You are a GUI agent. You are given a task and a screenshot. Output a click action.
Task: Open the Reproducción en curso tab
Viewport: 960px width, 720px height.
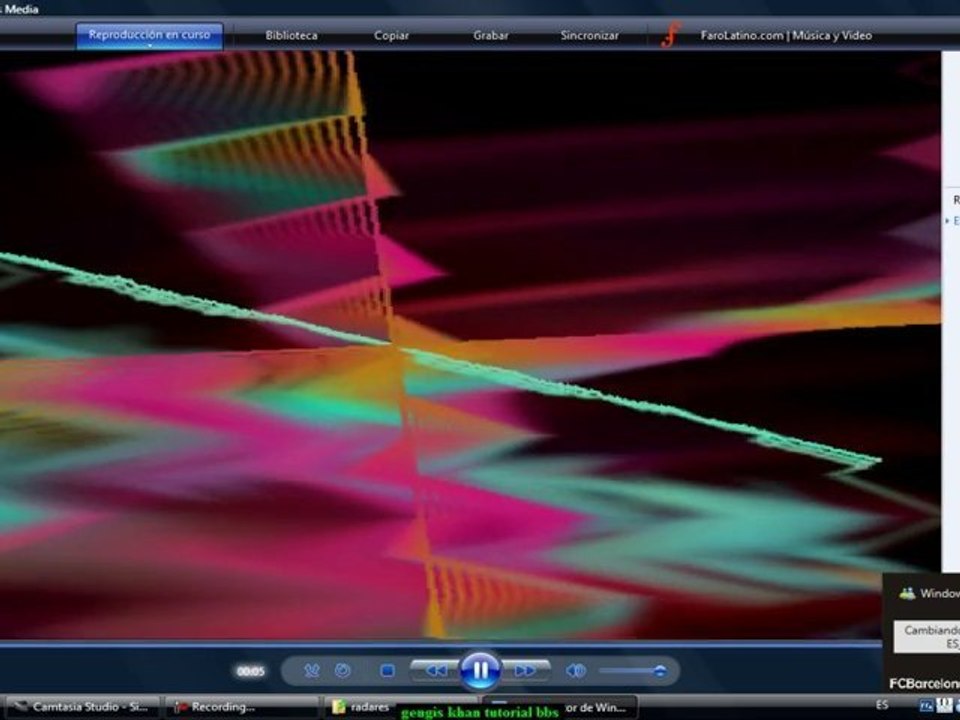click(149, 35)
